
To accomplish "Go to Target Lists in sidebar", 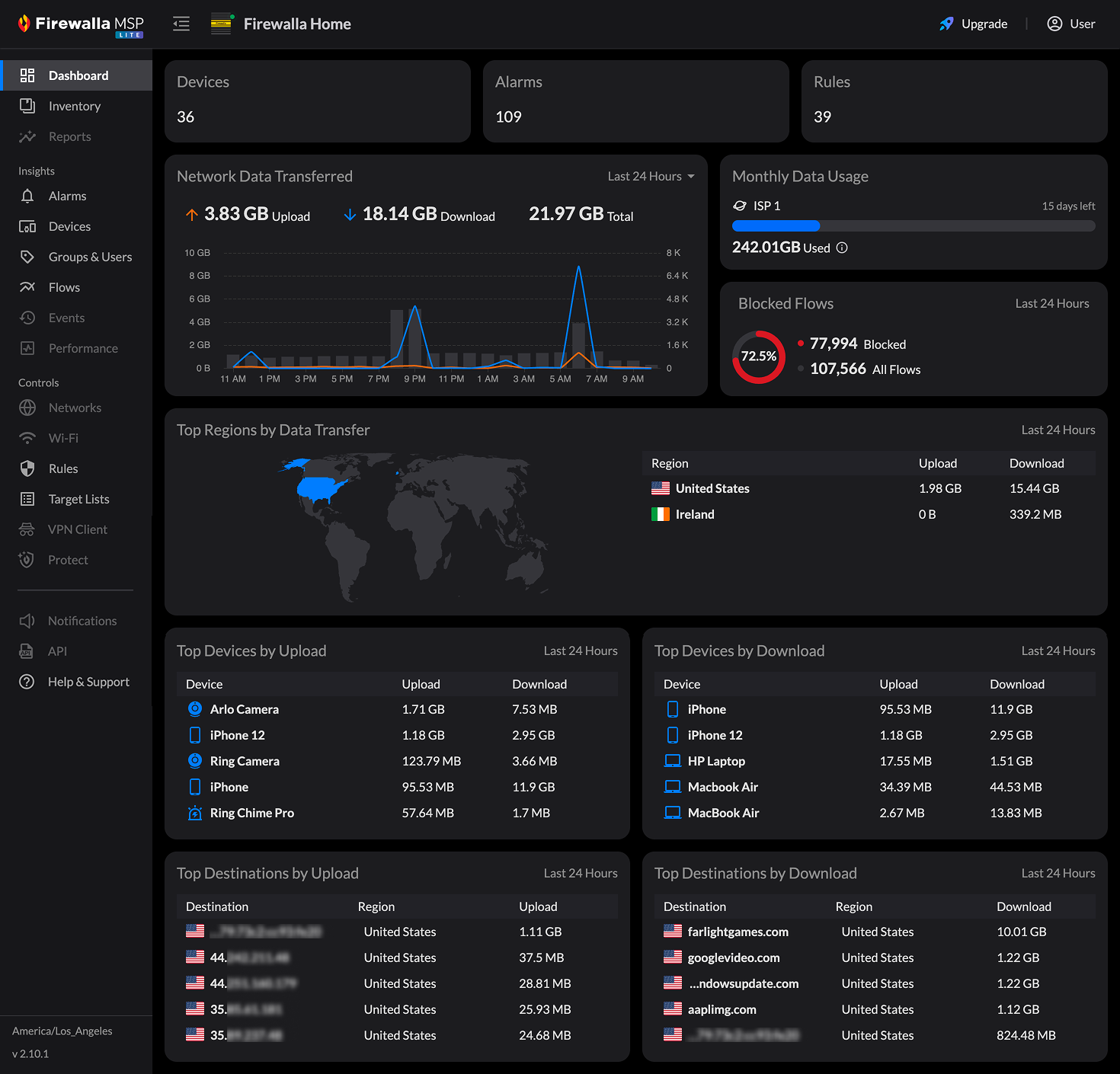I will (78, 499).
